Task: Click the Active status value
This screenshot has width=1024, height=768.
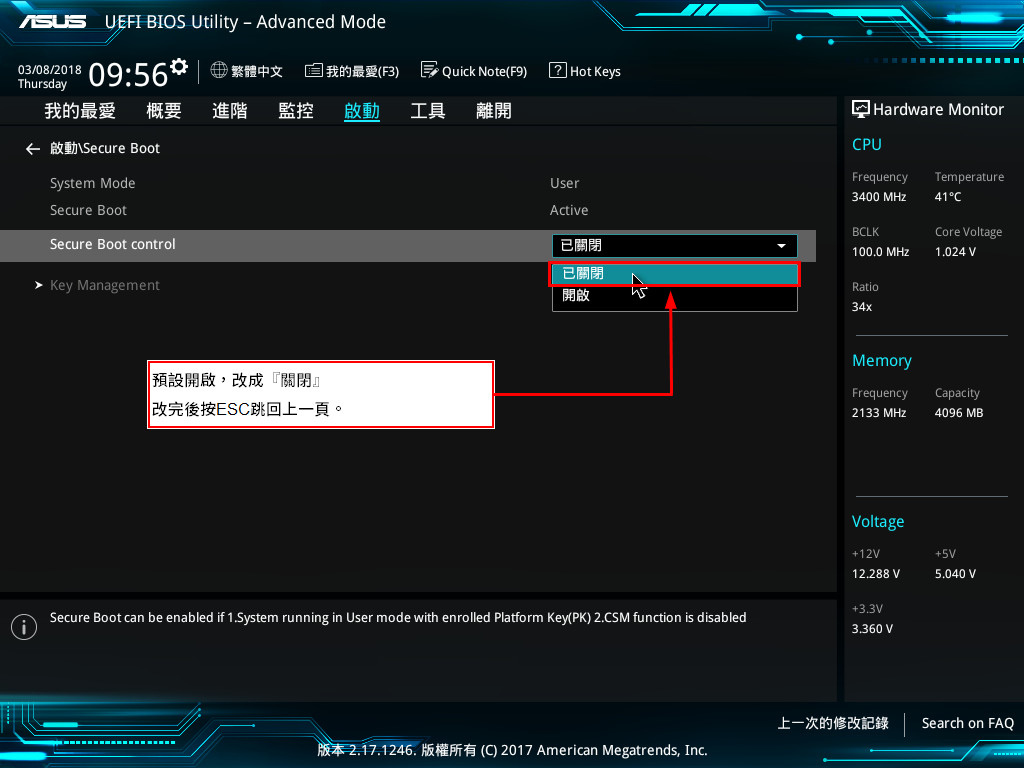Action: (569, 210)
